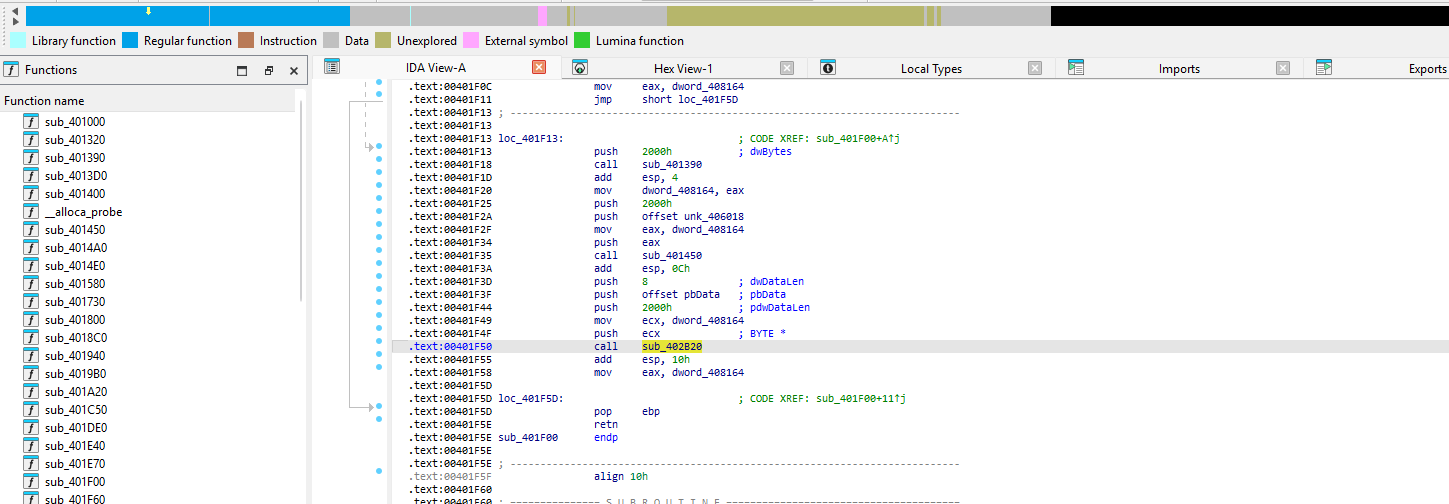Click the function icon beside sub_401800

point(31,320)
